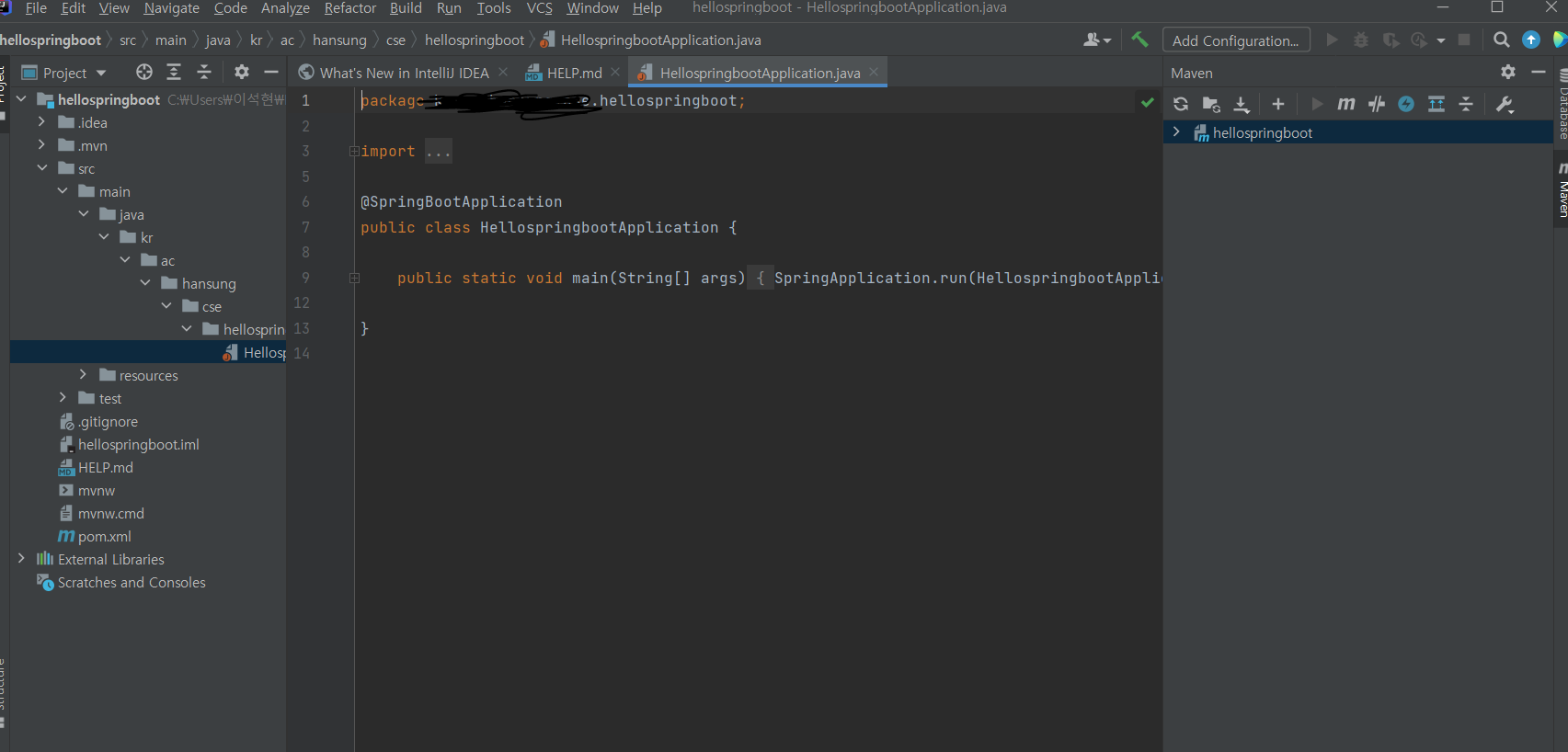Select hellospringboot.iml file

(138, 444)
